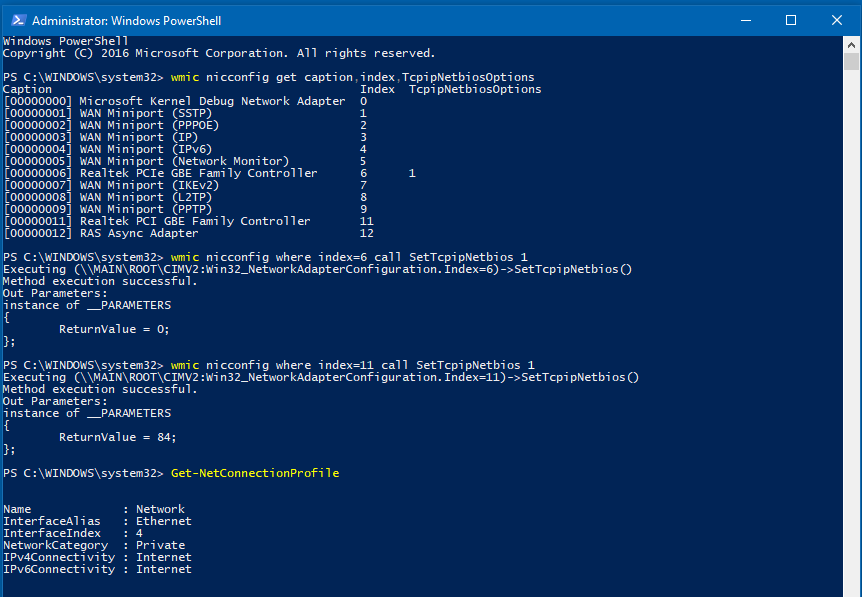The height and width of the screenshot is (597, 862).
Task: Click the NetworkCategory Private line
Action: [95, 545]
